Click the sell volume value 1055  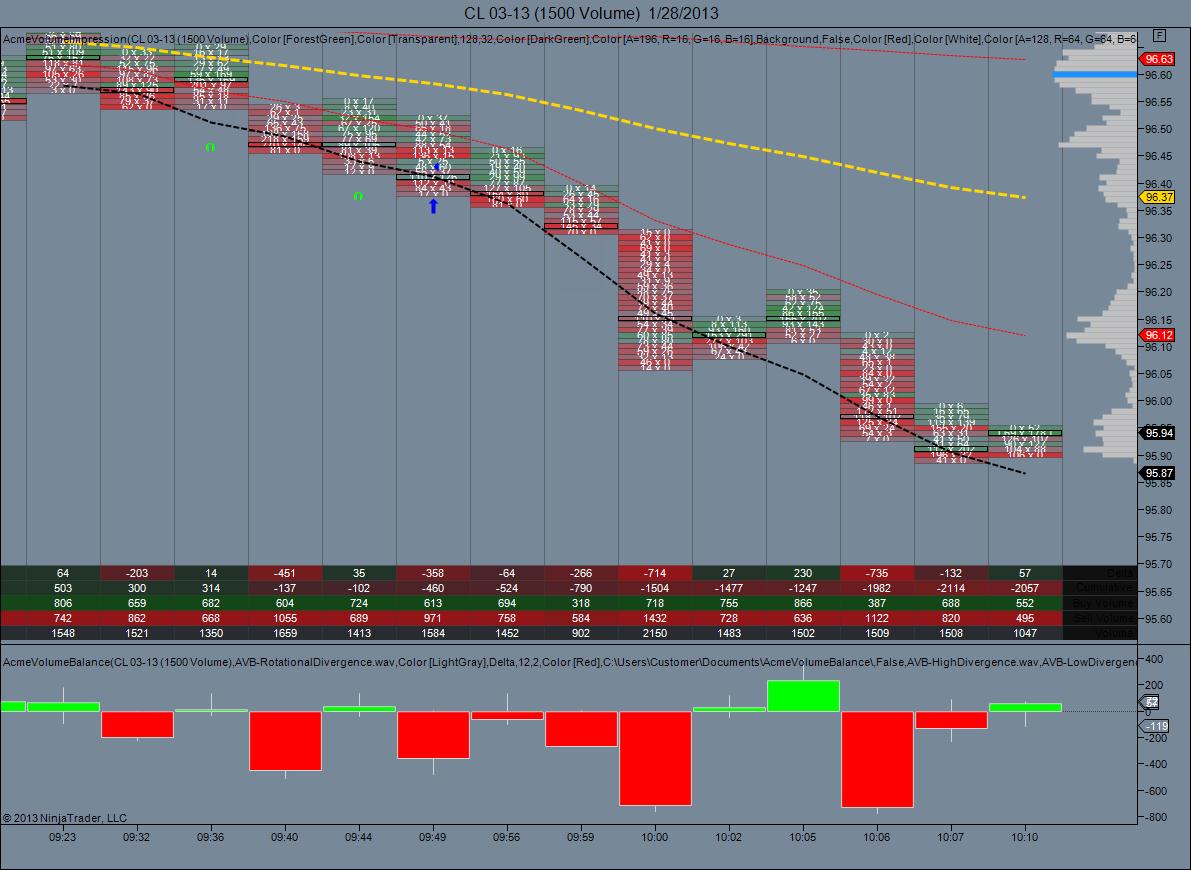coord(285,618)
